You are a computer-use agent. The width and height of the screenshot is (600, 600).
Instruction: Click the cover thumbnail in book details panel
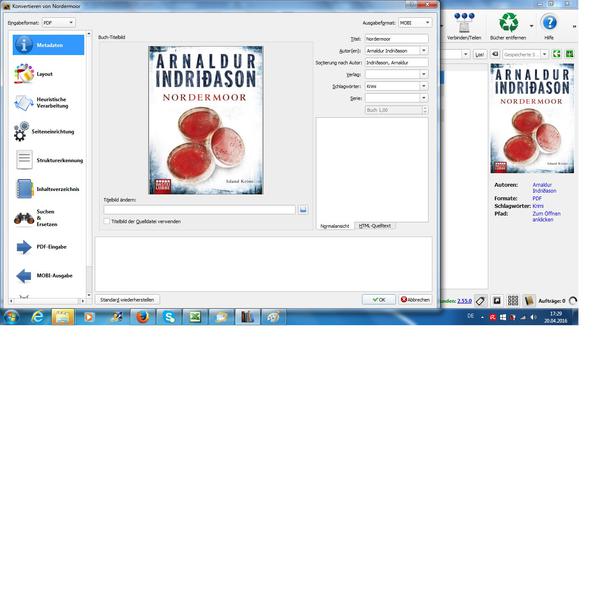pos(532,118)
